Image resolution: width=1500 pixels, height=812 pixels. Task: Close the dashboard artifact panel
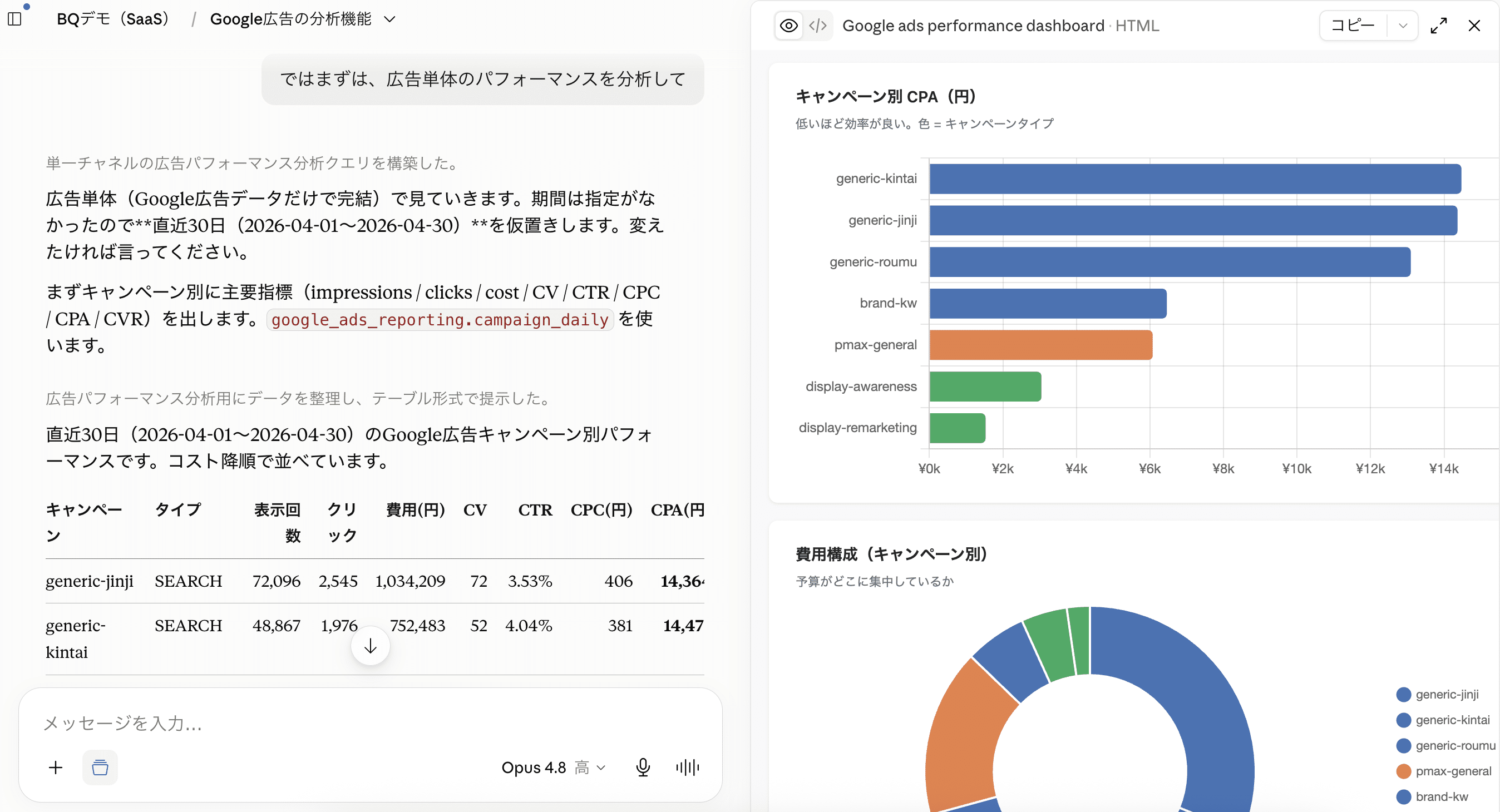point(1474,26)
